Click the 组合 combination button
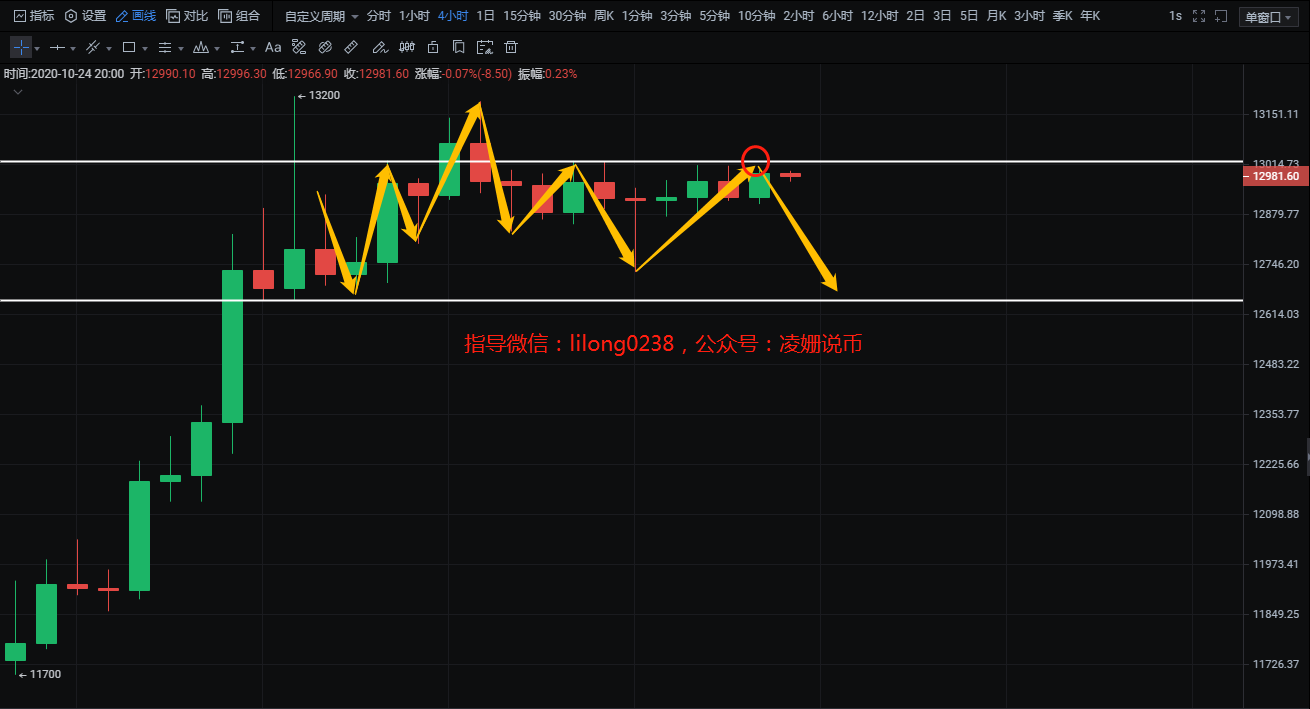The height and width of the screenshot is (709, 1310). click(x=239, y=16)
